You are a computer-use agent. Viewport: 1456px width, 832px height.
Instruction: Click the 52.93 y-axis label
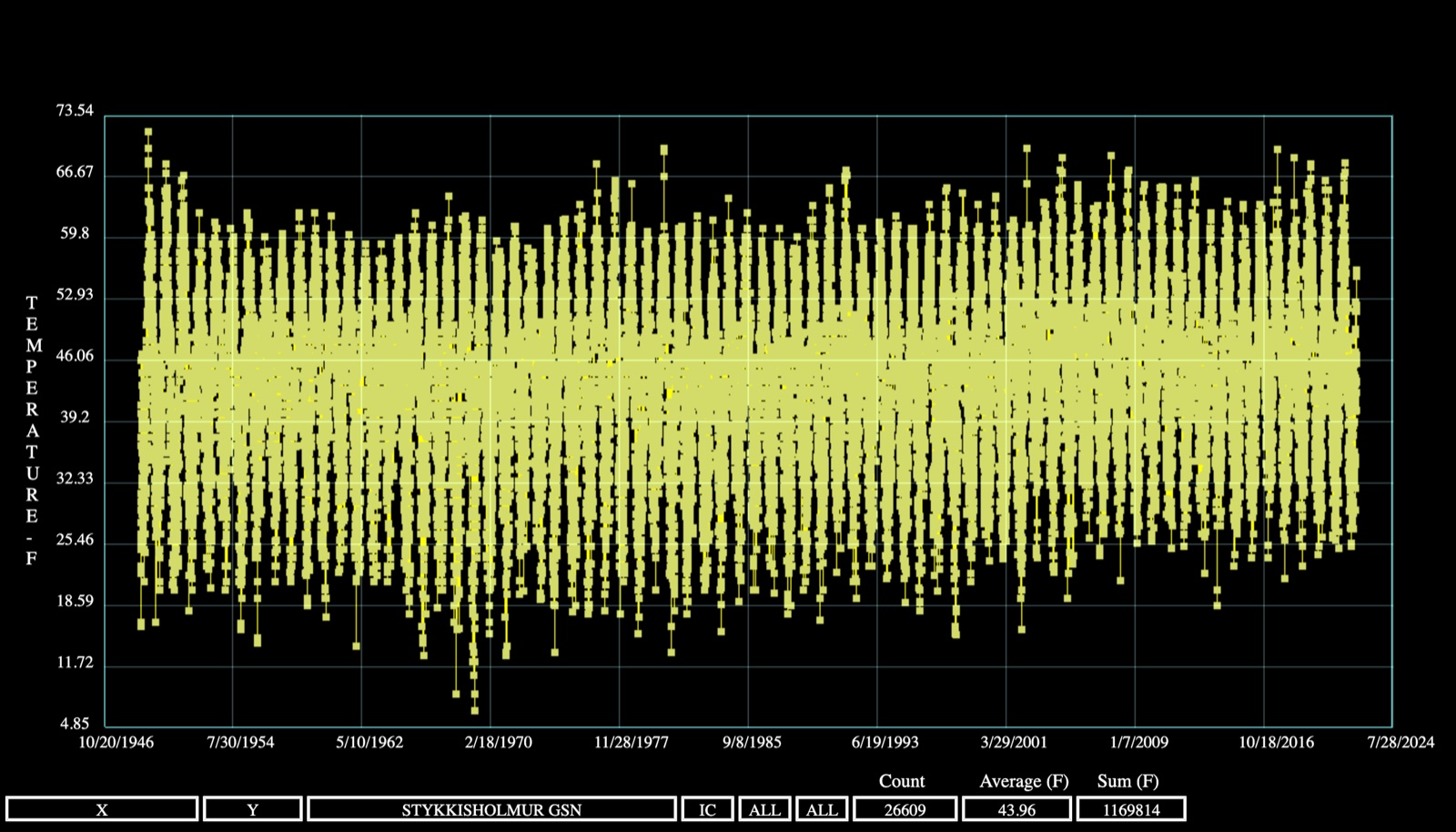(x=75, y=295)
